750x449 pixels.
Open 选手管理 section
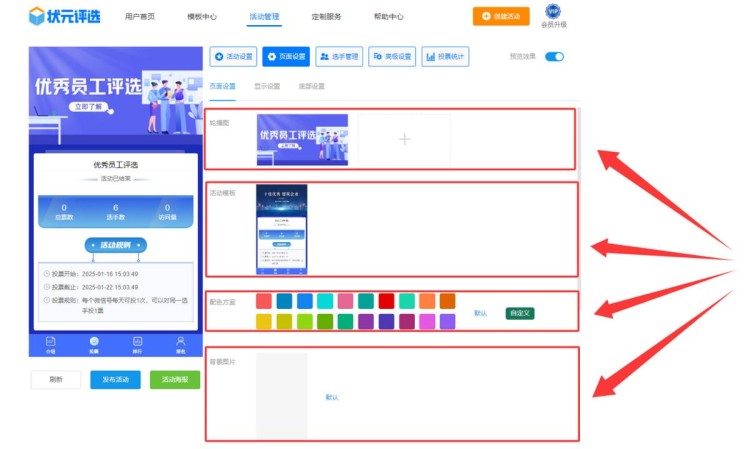339,57
